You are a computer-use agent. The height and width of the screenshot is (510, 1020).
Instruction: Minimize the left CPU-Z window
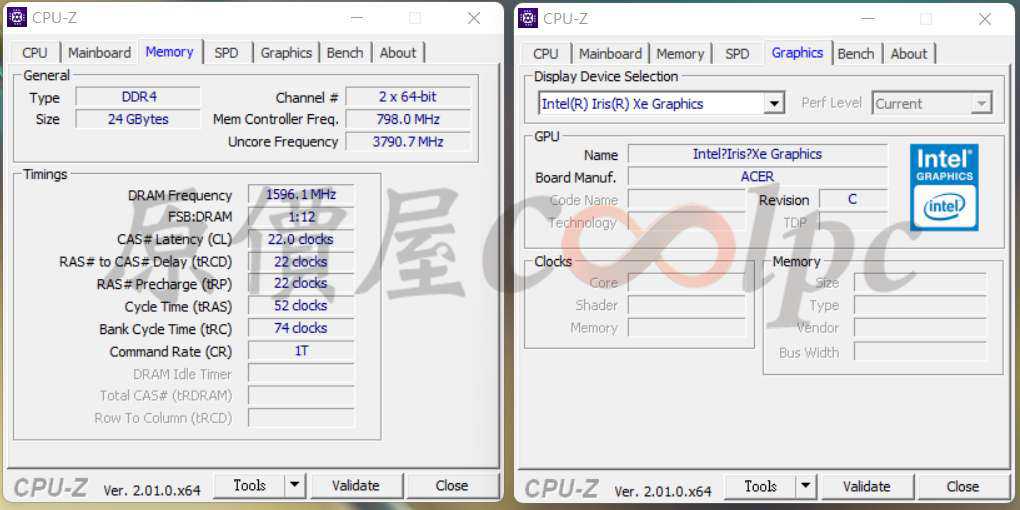pyautogui.click(x=356, y=18)
